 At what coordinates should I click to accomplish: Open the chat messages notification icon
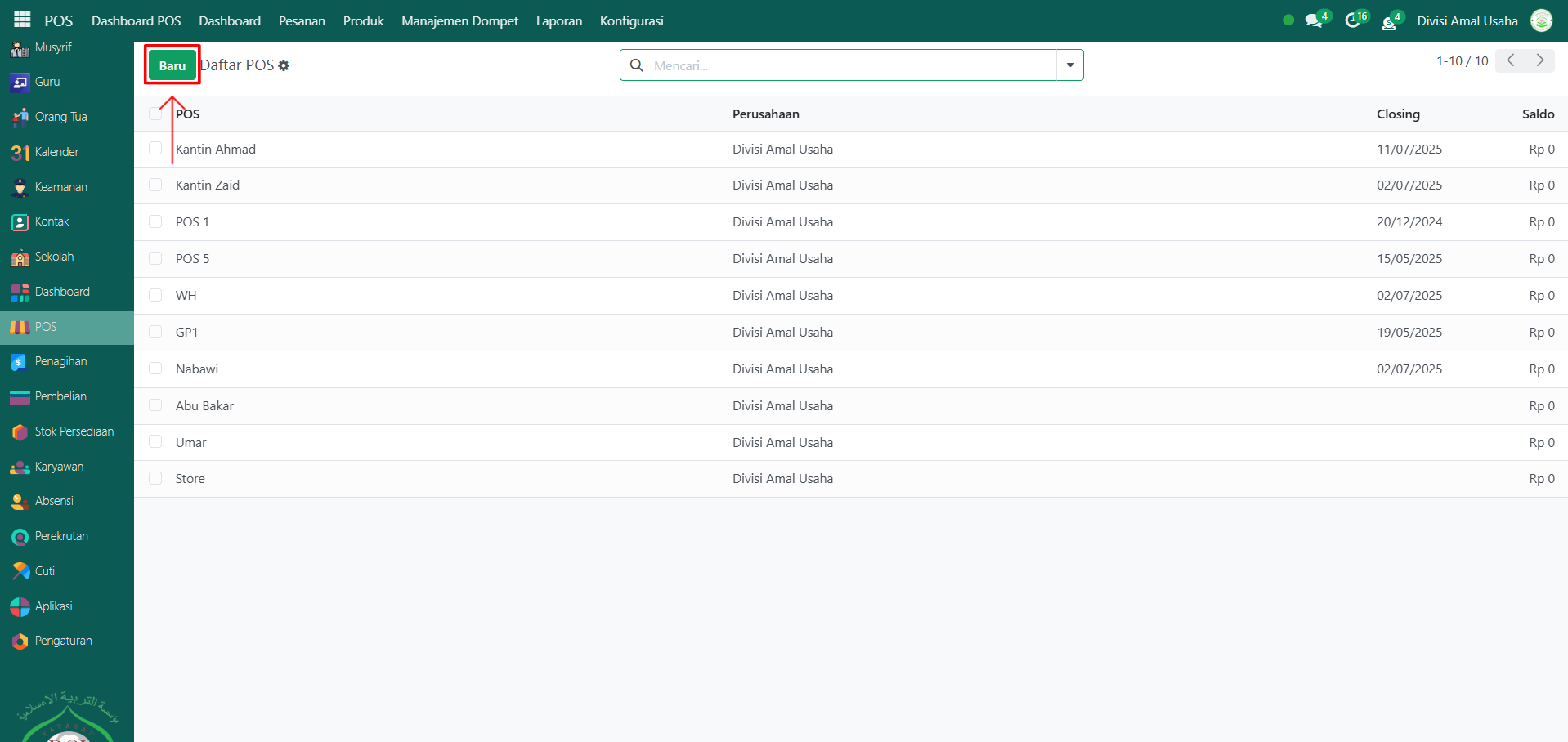click(1314, 21)
